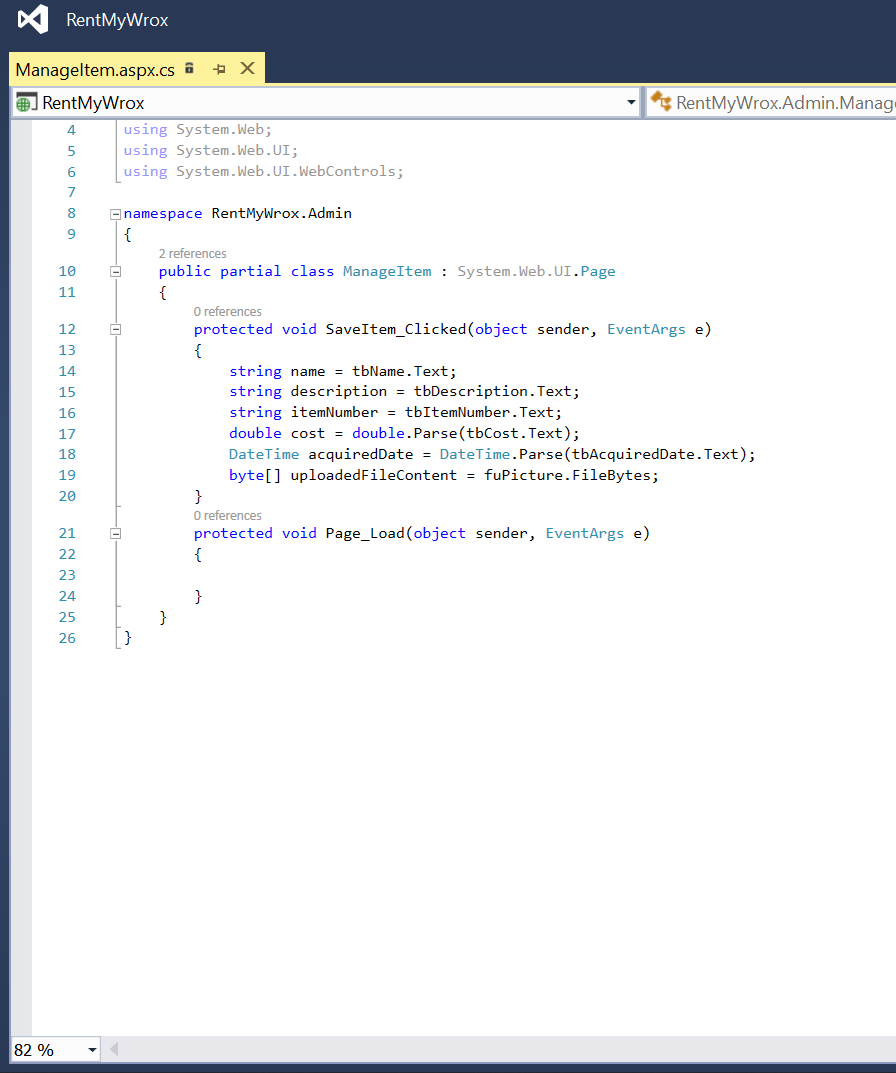Close the ManageItem.aspx.cs tab
Viewport: 896px width, 1073px height.
pos(246,68)
